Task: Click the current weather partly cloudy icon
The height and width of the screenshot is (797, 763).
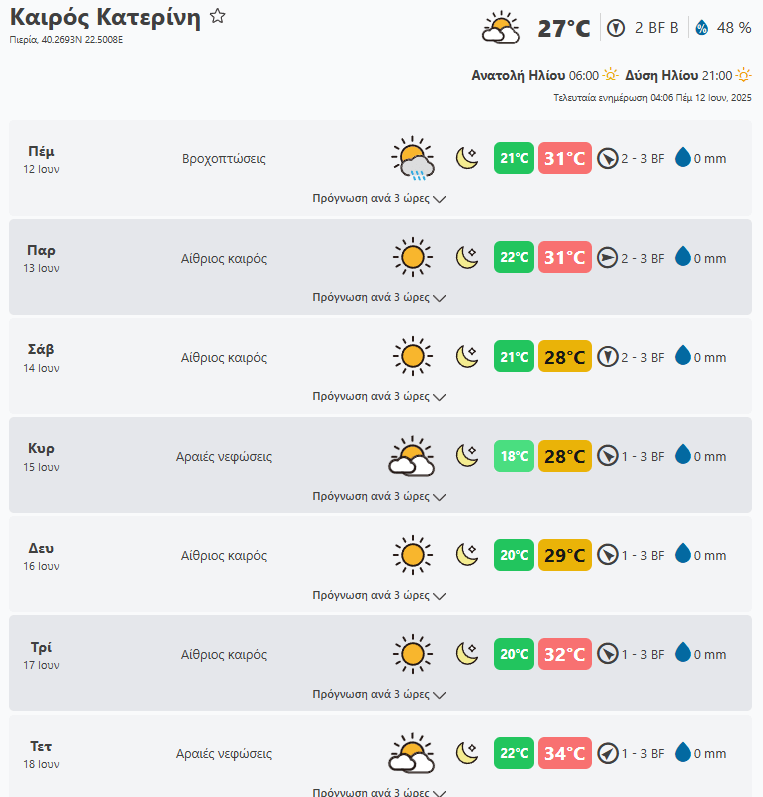Action: tap(501, 28)
